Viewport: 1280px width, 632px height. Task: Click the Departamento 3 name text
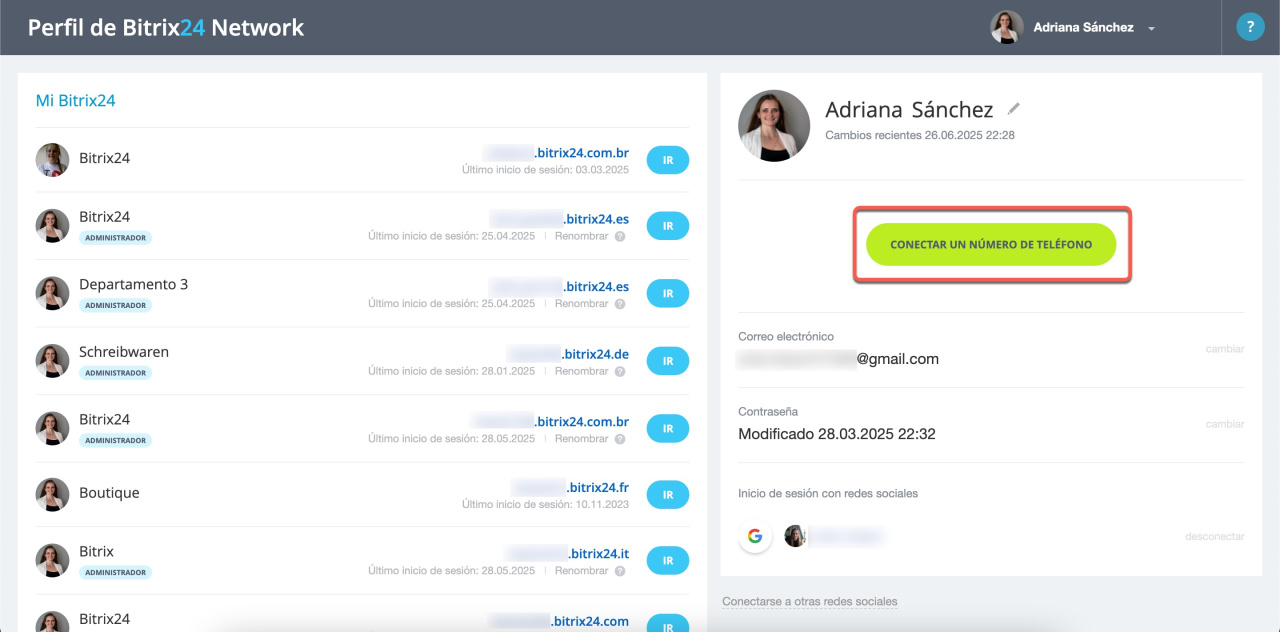pos(134,284)
